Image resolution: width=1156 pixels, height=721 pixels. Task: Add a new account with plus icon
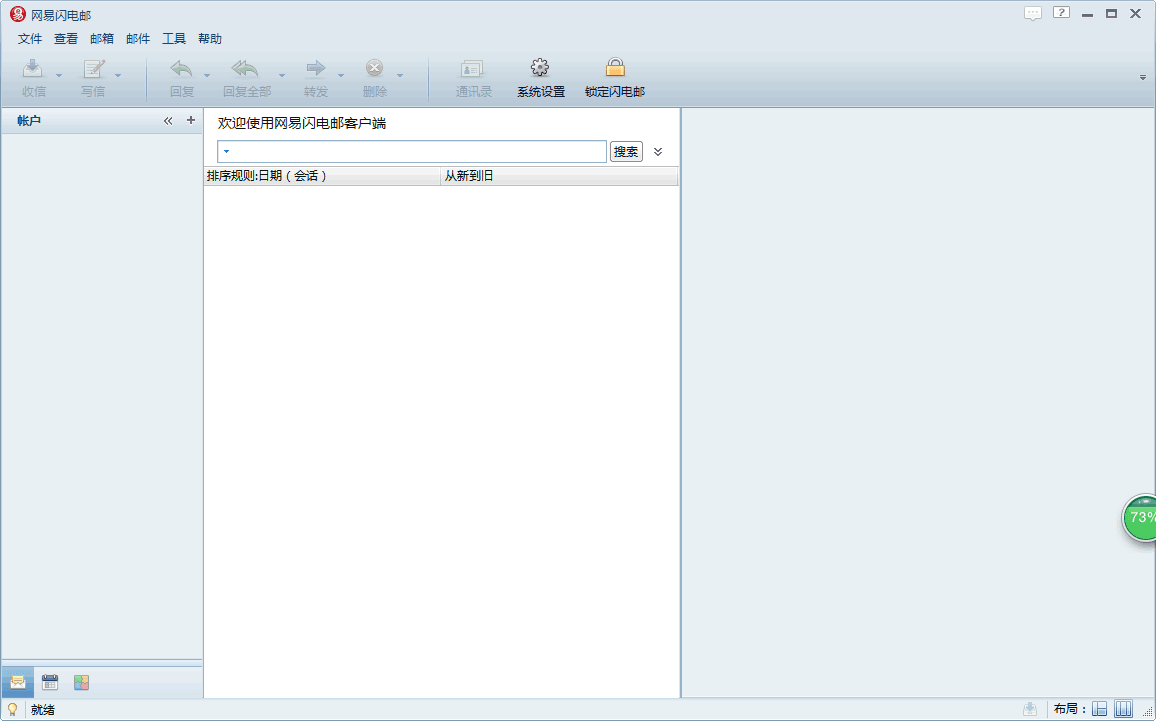[x=191, y=120]
